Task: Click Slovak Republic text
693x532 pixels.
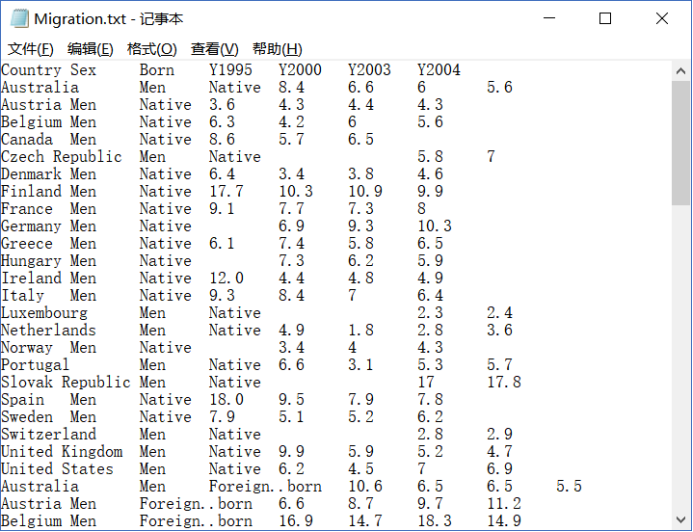Action: pyautogui.click(x=65, y=382)
